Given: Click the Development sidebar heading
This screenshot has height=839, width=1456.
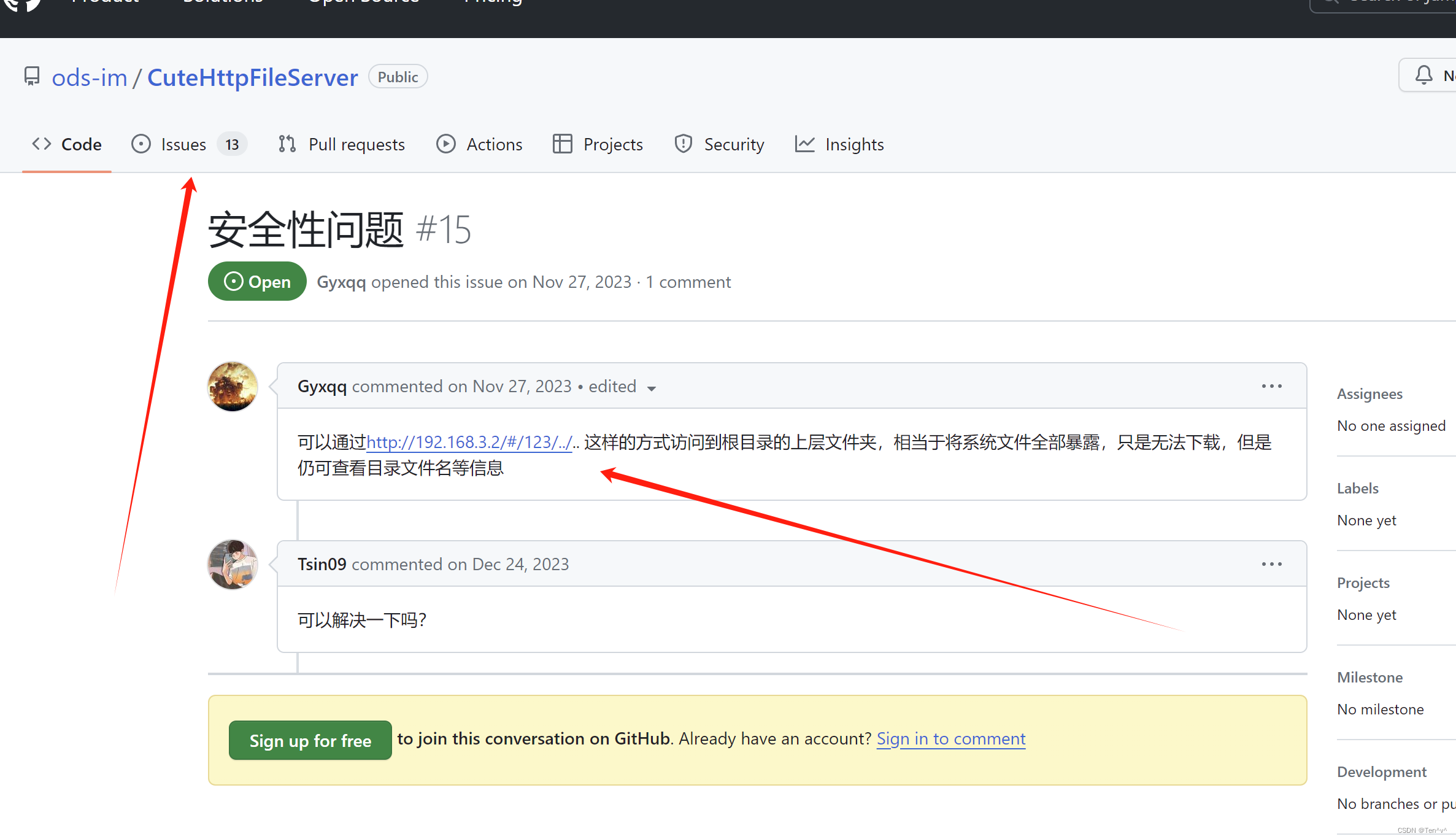Looking at the screenshot, I should 1382,772.
